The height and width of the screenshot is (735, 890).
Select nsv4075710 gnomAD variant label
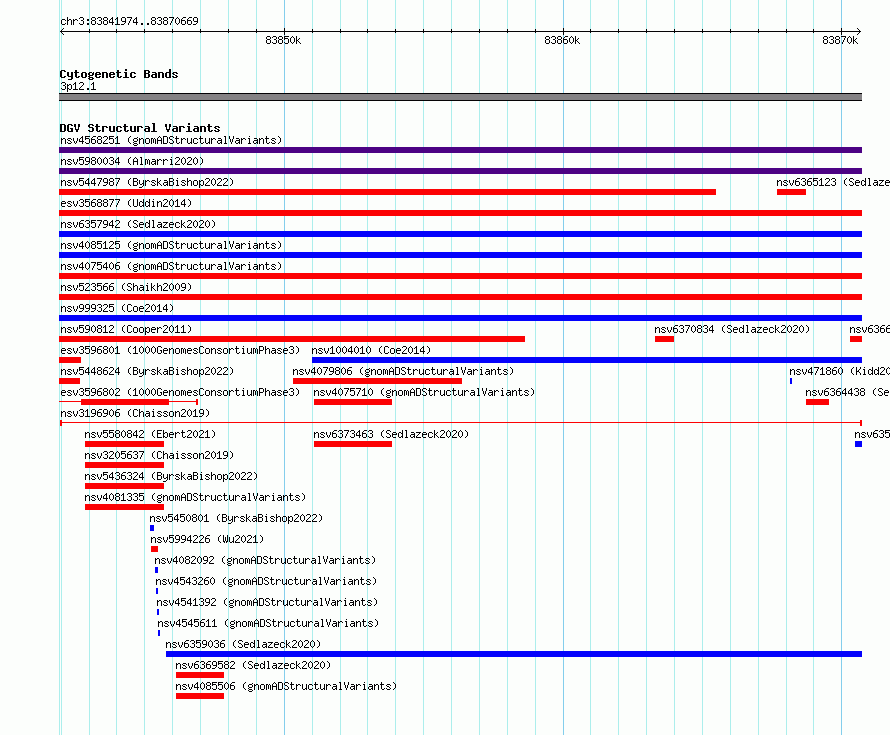point(424,392)
